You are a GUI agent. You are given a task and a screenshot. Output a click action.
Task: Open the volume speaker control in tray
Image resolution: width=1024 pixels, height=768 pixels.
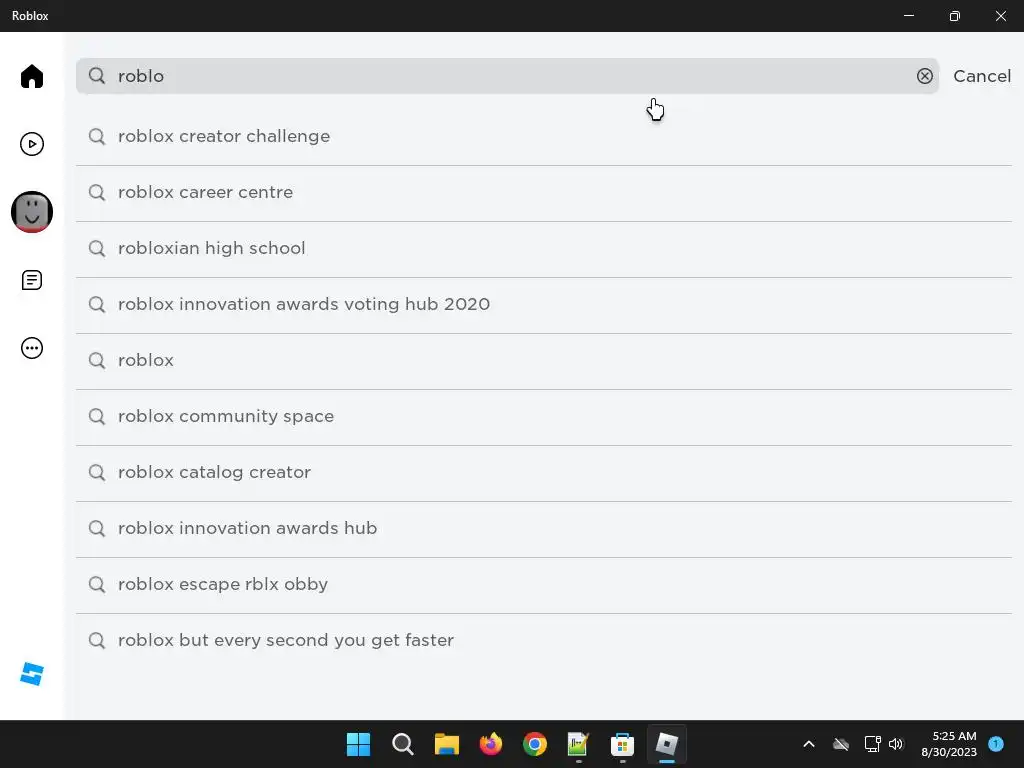[x=896, y=744]
